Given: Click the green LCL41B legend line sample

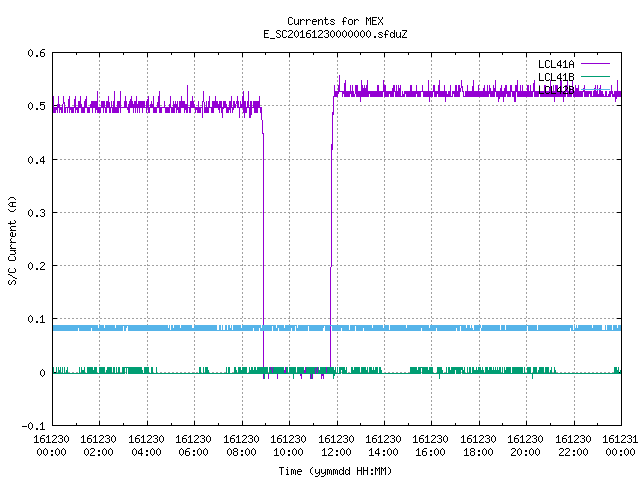Looking at the screenshot, I should coord(595,76).
